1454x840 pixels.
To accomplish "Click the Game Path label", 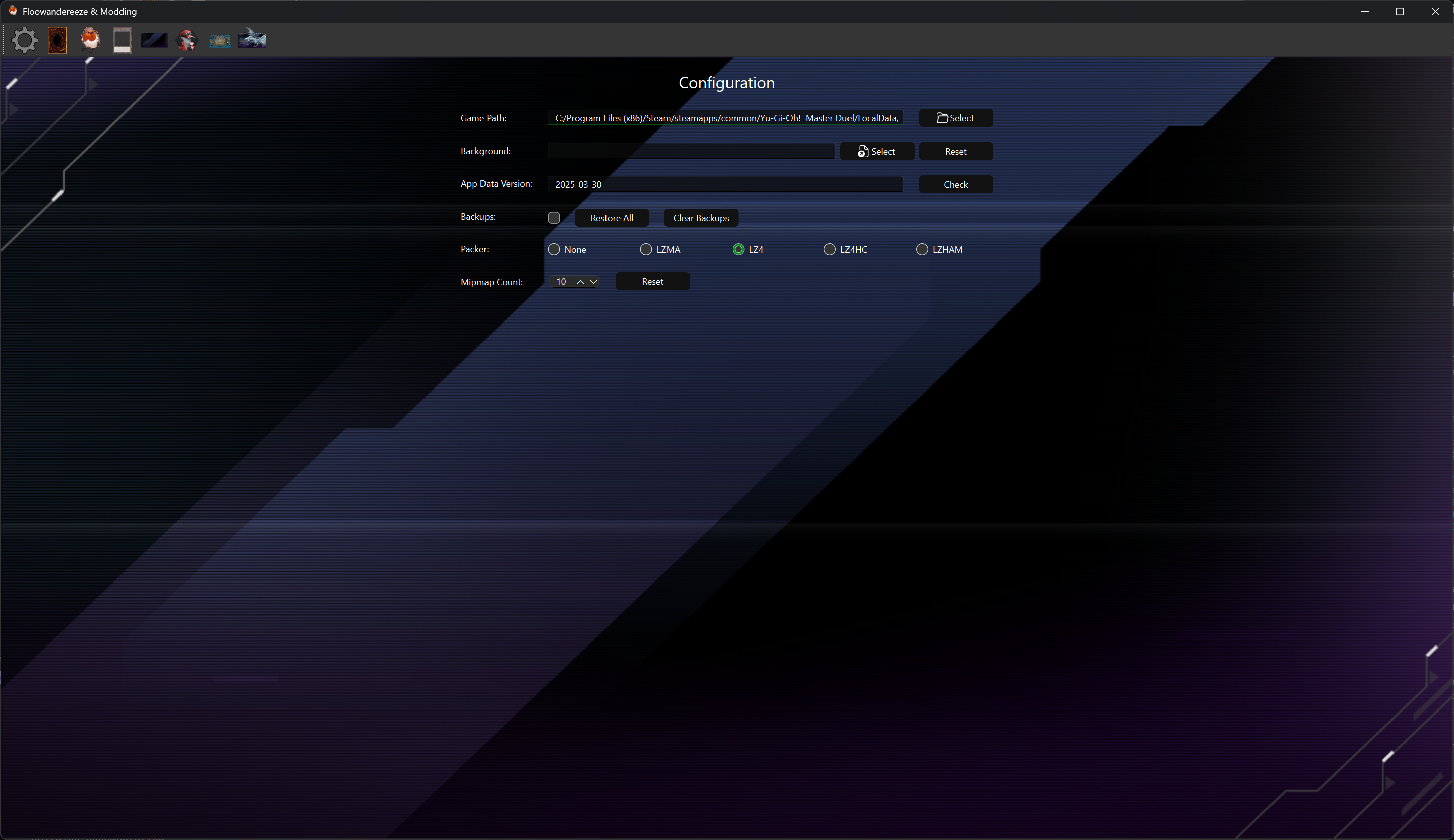I will tap(483, 118).
